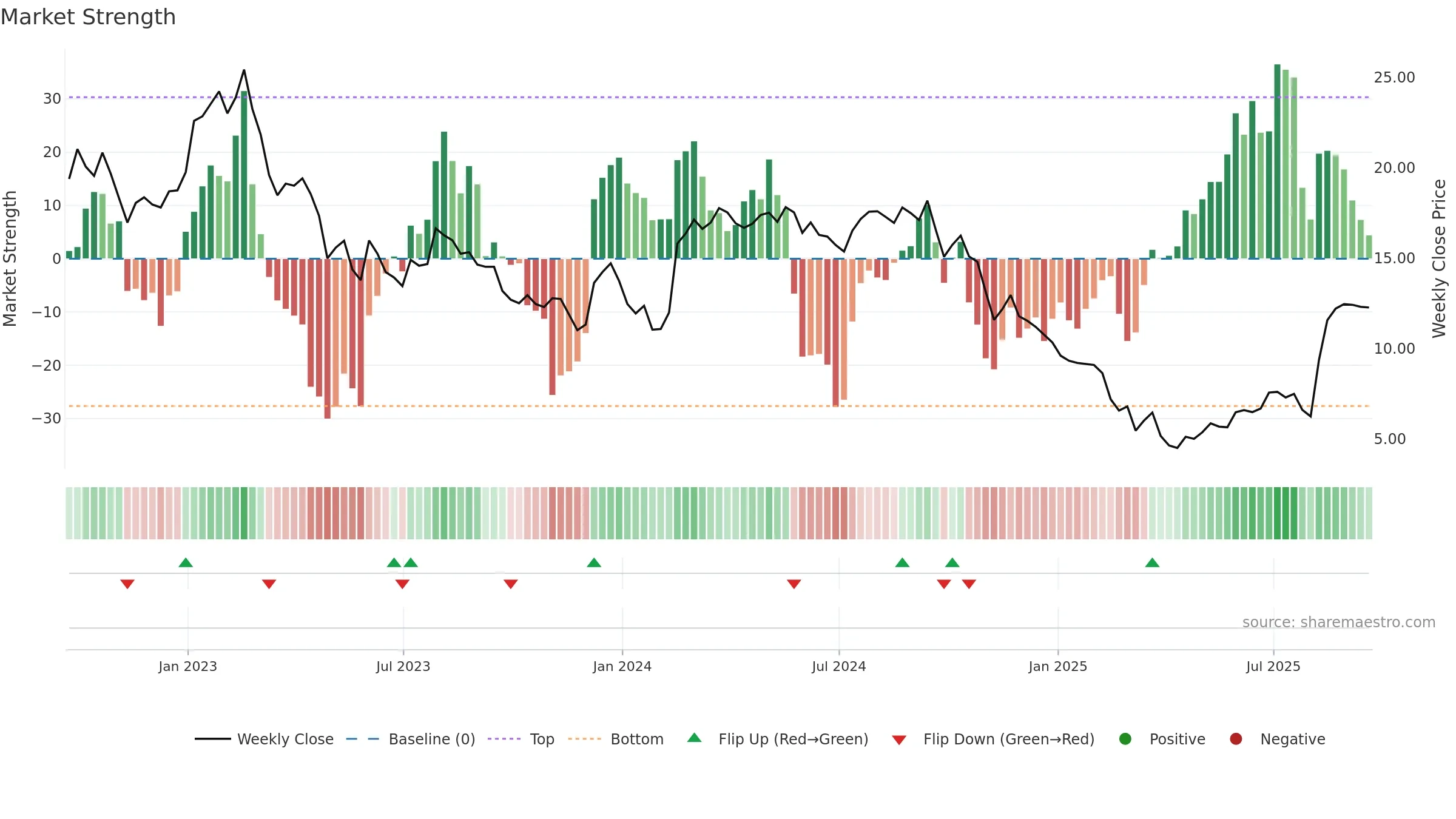Viewport: 1456px width, 819px height.
Task: Click the Weekly Close Price axis title
Action: 1439,258
